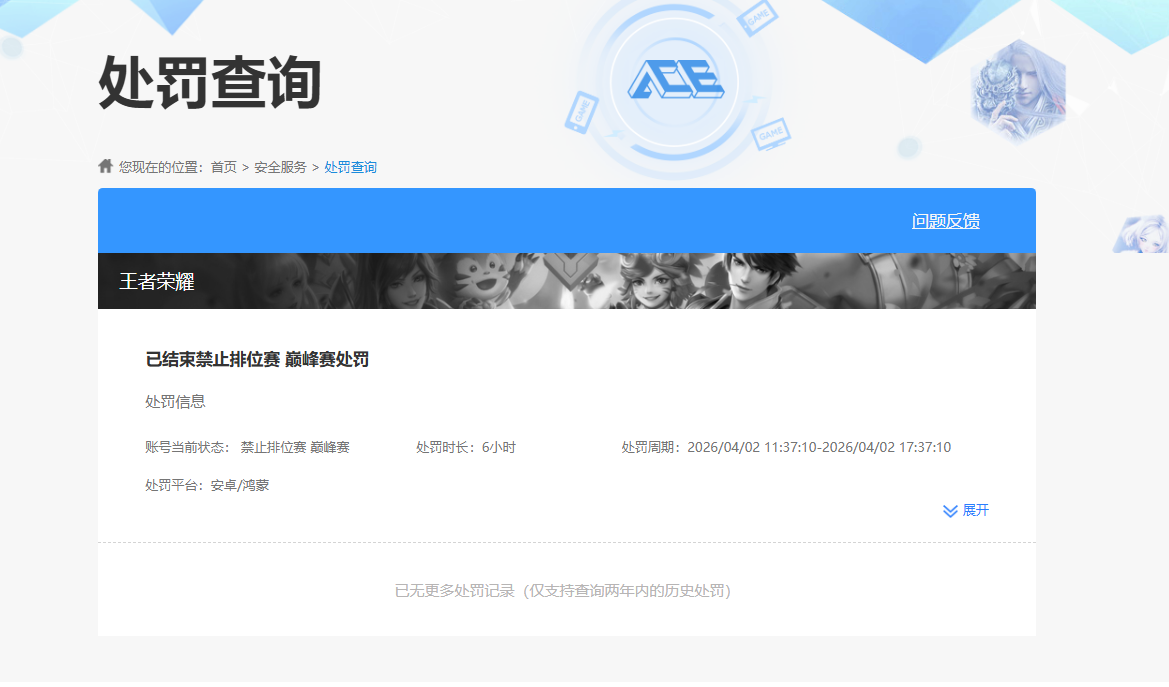Click the 账号当前状态 禁止排位赛 巅峰赛 text
The height and width of the screenshot is (687, 1169).
248,448
